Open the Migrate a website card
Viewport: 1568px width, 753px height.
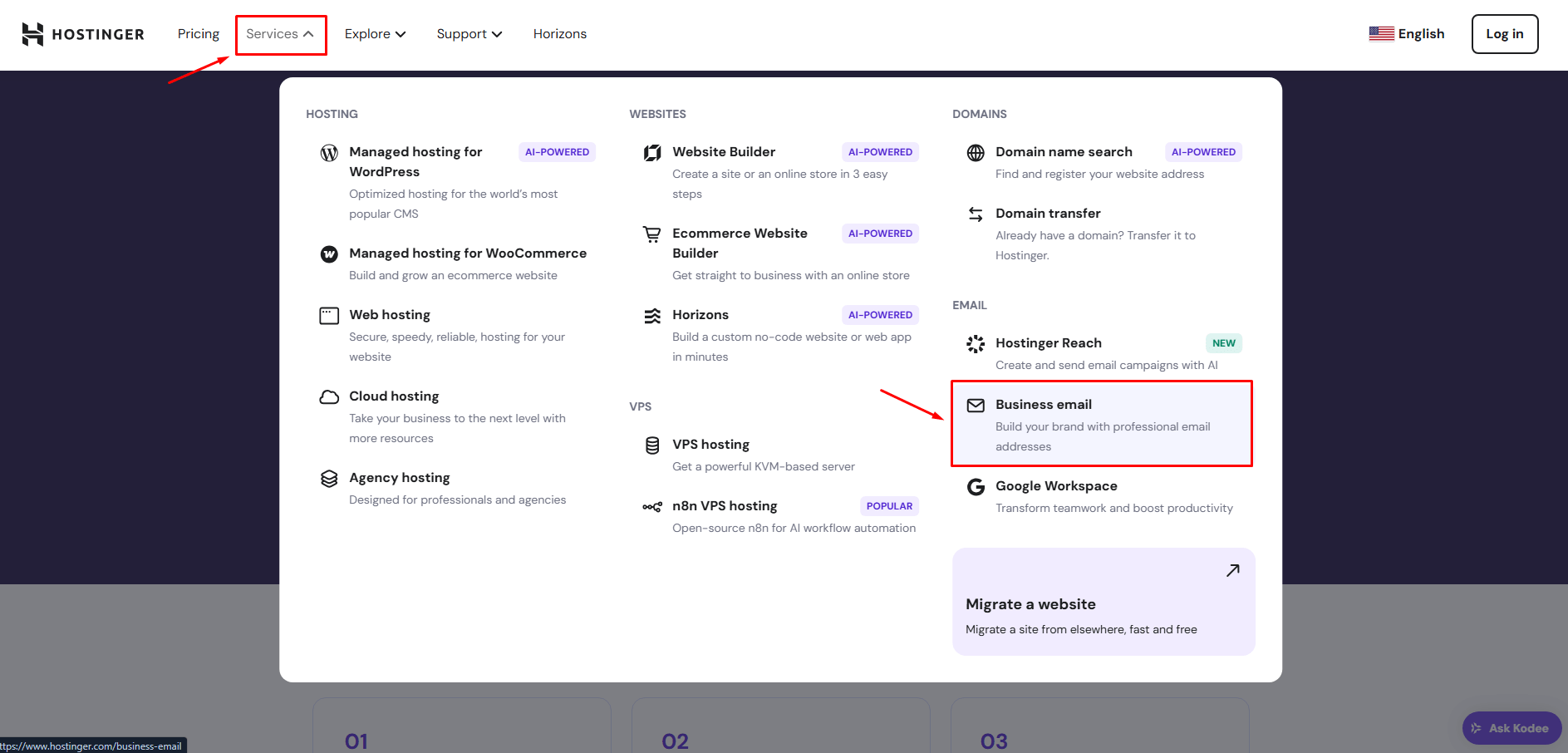click(1103, 602)
